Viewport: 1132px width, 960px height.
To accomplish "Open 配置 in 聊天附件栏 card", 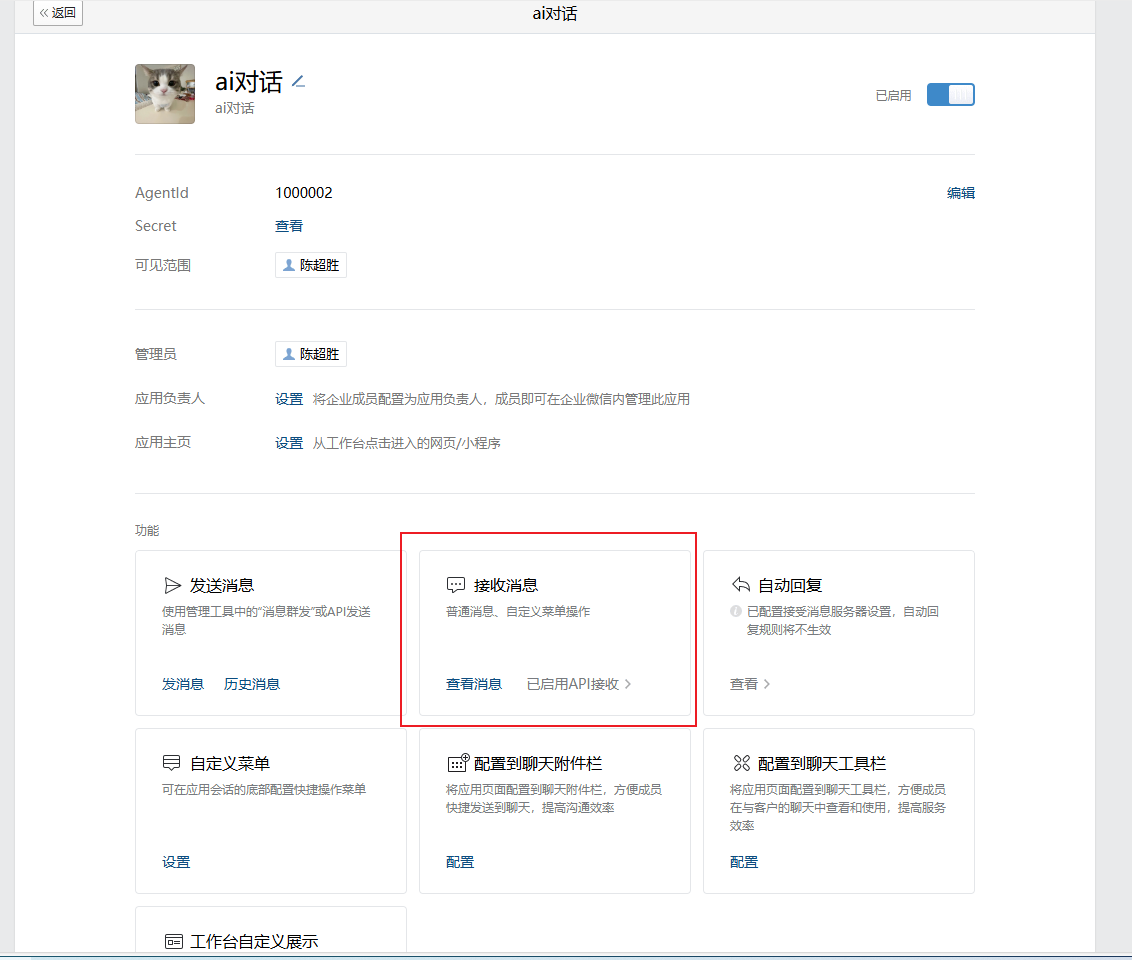I will click(x=460, y=863).
